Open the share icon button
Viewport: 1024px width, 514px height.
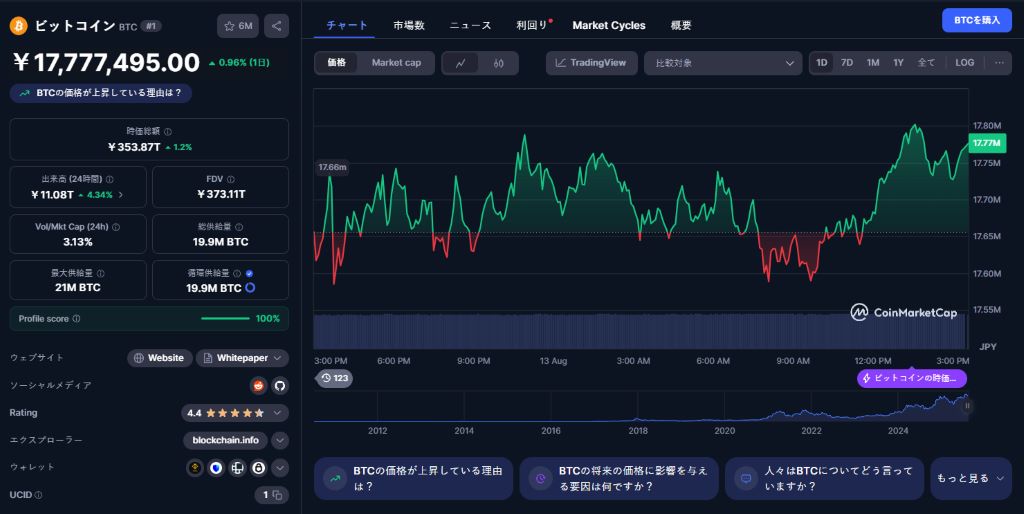pyautogui.click(x=276, y=26)
